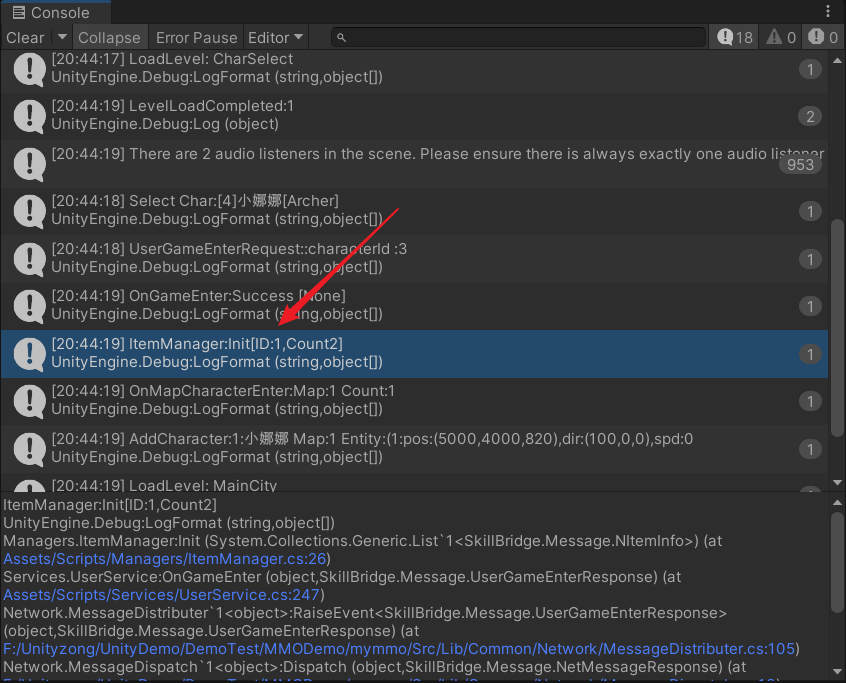Open the Editor dropdown menu
Image resolution: width=846 pixels, height=683 pixels.
coord(276,37)
